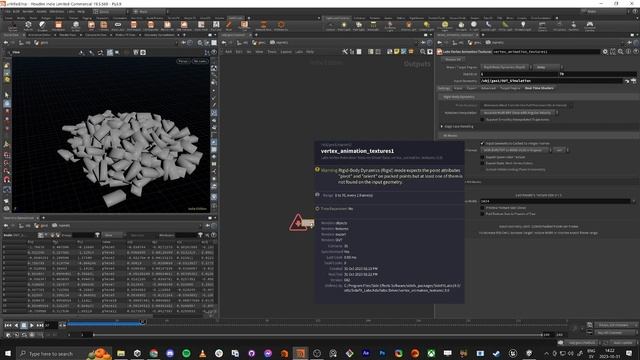640x360 pixels.
Task: Click the parameter search magnifier icon
Action: click(620, 52)
